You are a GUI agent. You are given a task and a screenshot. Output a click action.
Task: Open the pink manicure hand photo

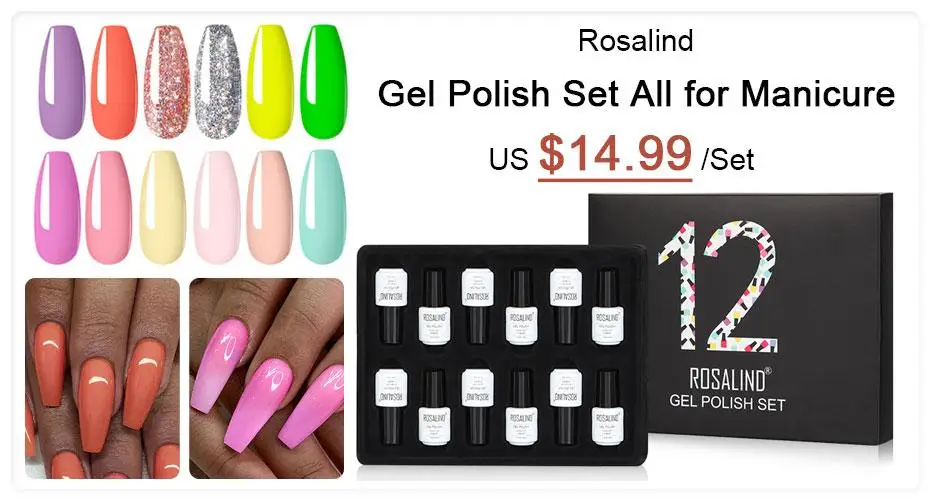coord(266,378)
